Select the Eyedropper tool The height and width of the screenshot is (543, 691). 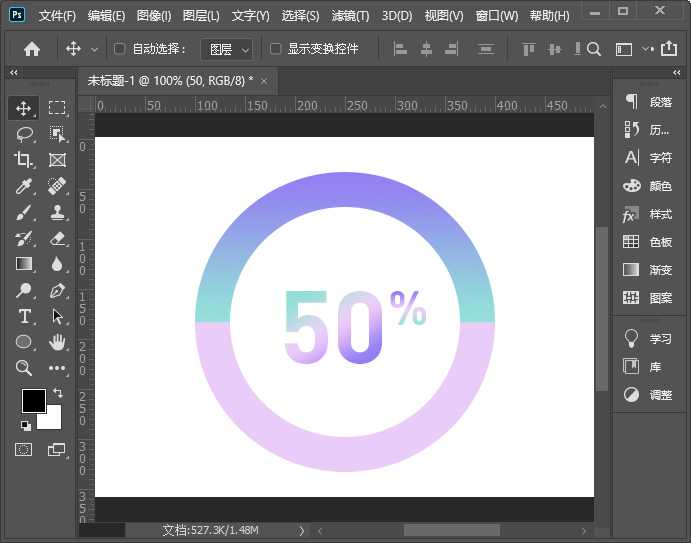coord(23,186)
